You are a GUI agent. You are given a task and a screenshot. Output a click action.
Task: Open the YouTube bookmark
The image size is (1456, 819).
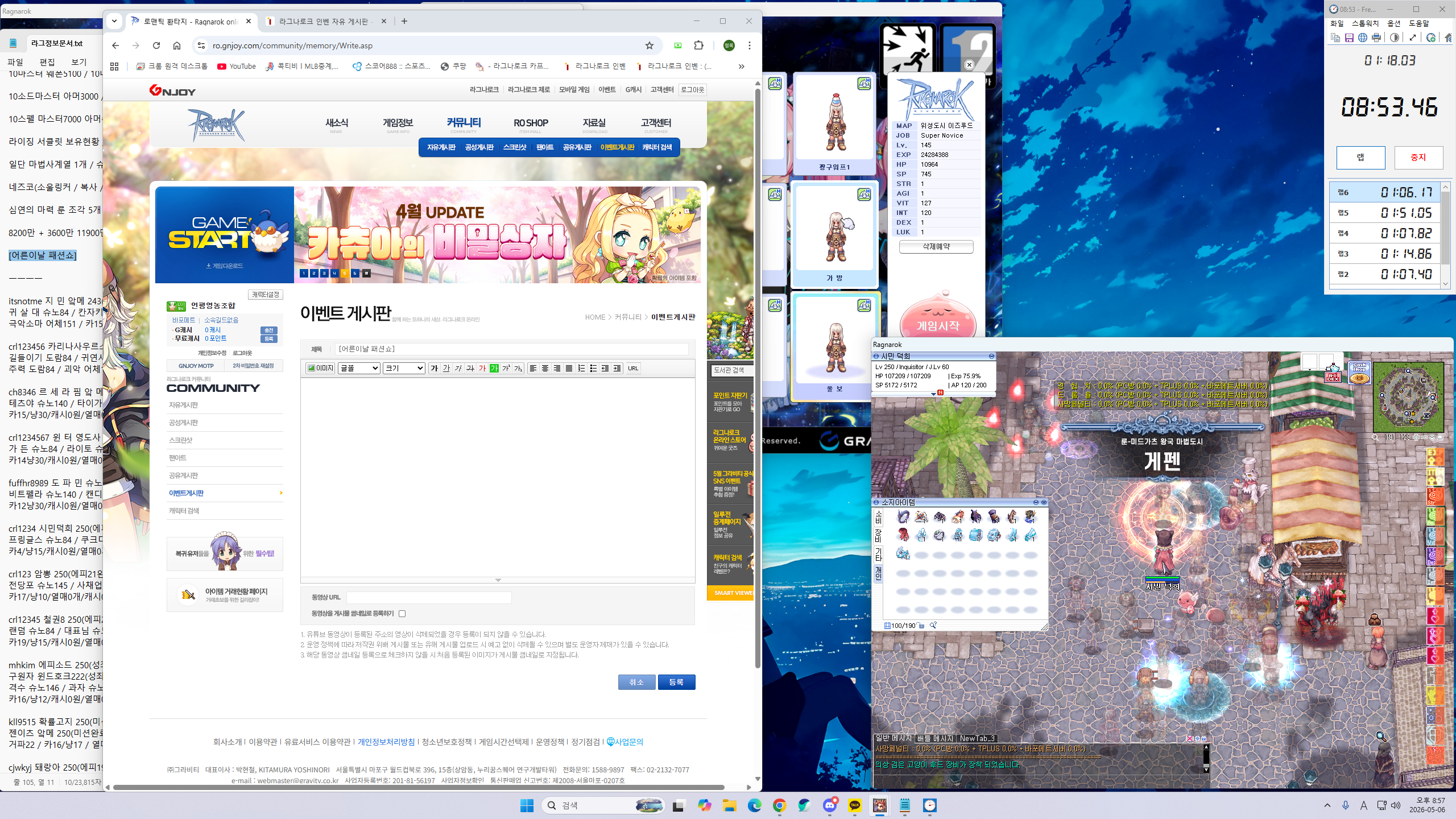237,67
